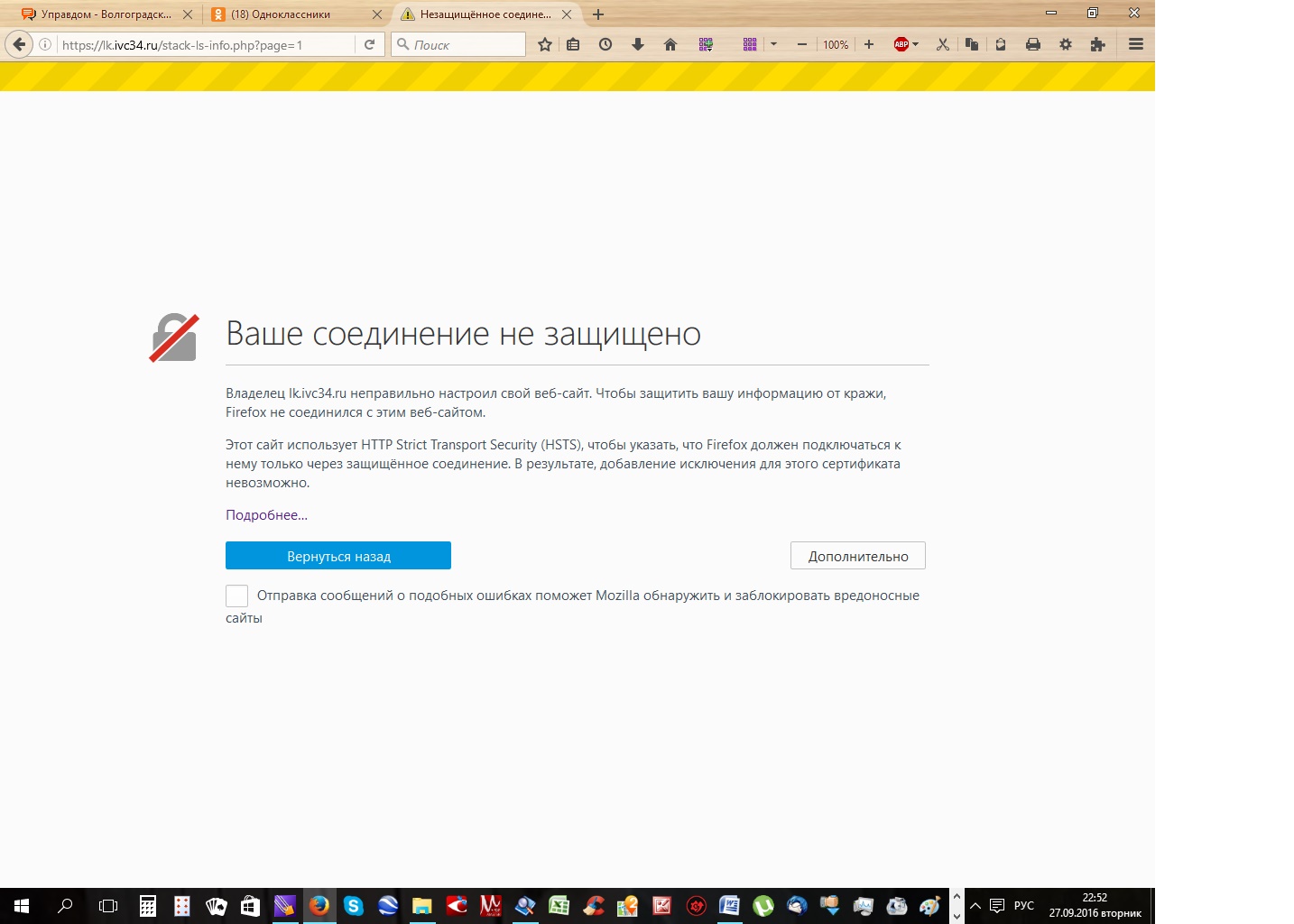Expand the Adblock Plus dropdown
Viewport: 1294px width, 924px height.
[915, 44]
